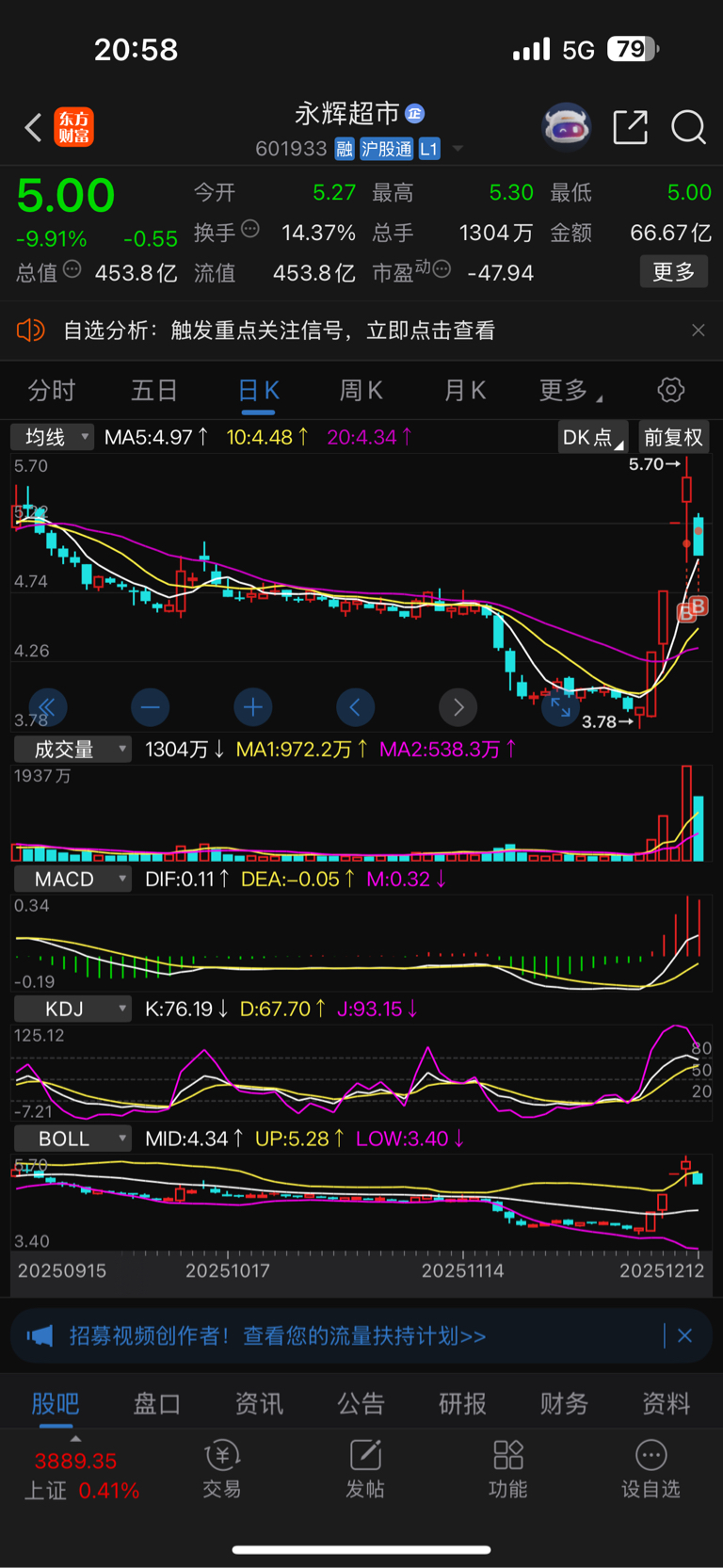Tap MA5:4.97 moving average value
This screenshot has width=723, height=1568.
click(155, 437)
